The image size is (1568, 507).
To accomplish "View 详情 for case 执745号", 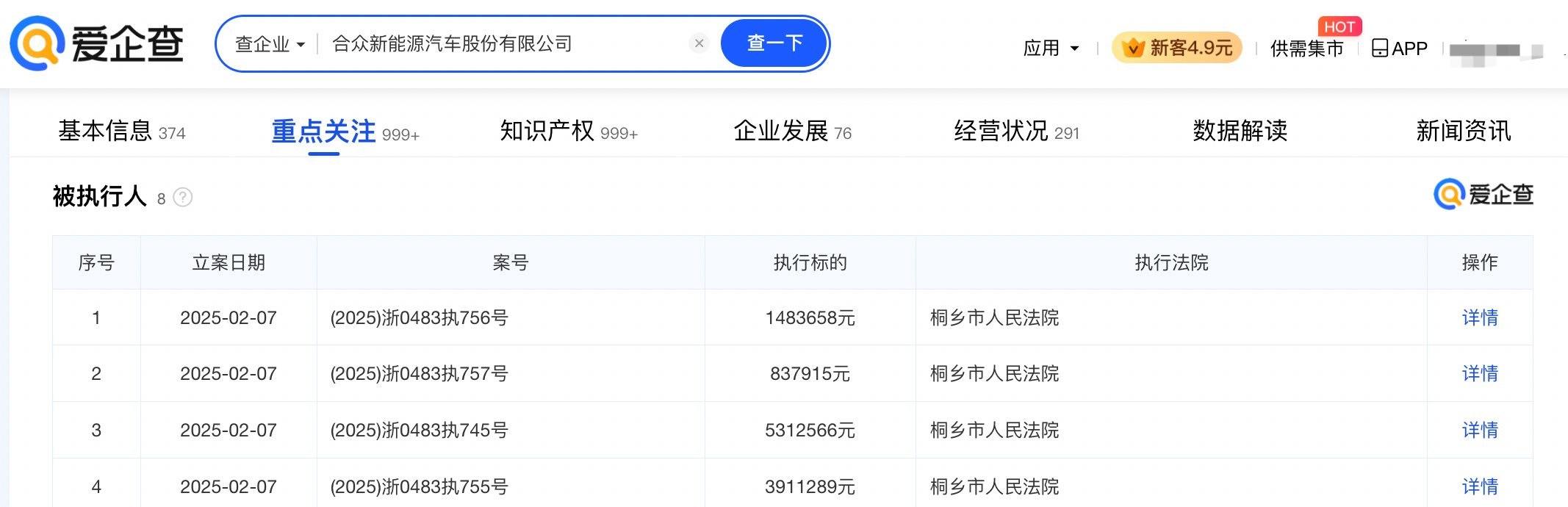I will (1479, 430).
